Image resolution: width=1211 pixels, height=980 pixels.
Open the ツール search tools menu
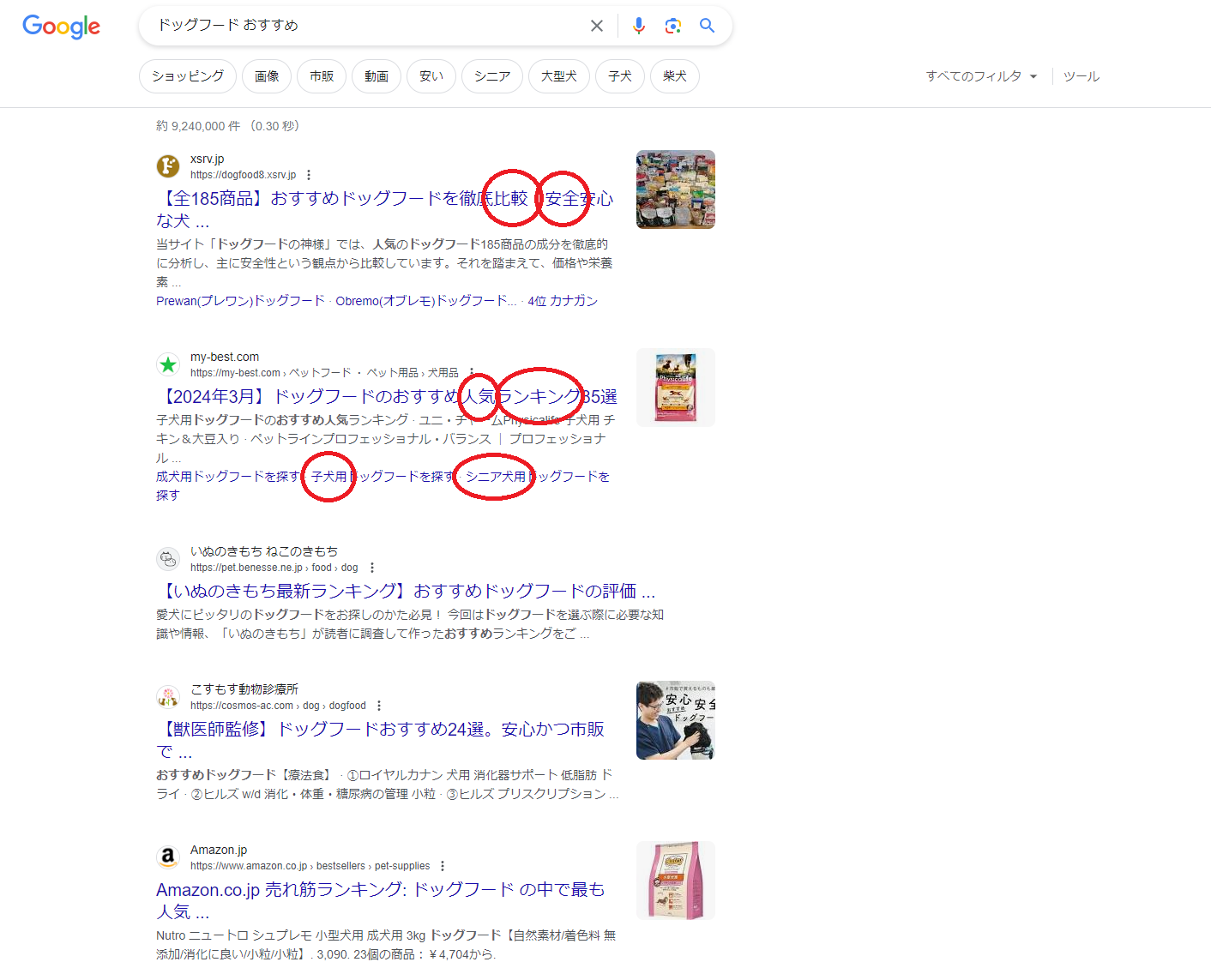pos(1081,76)
